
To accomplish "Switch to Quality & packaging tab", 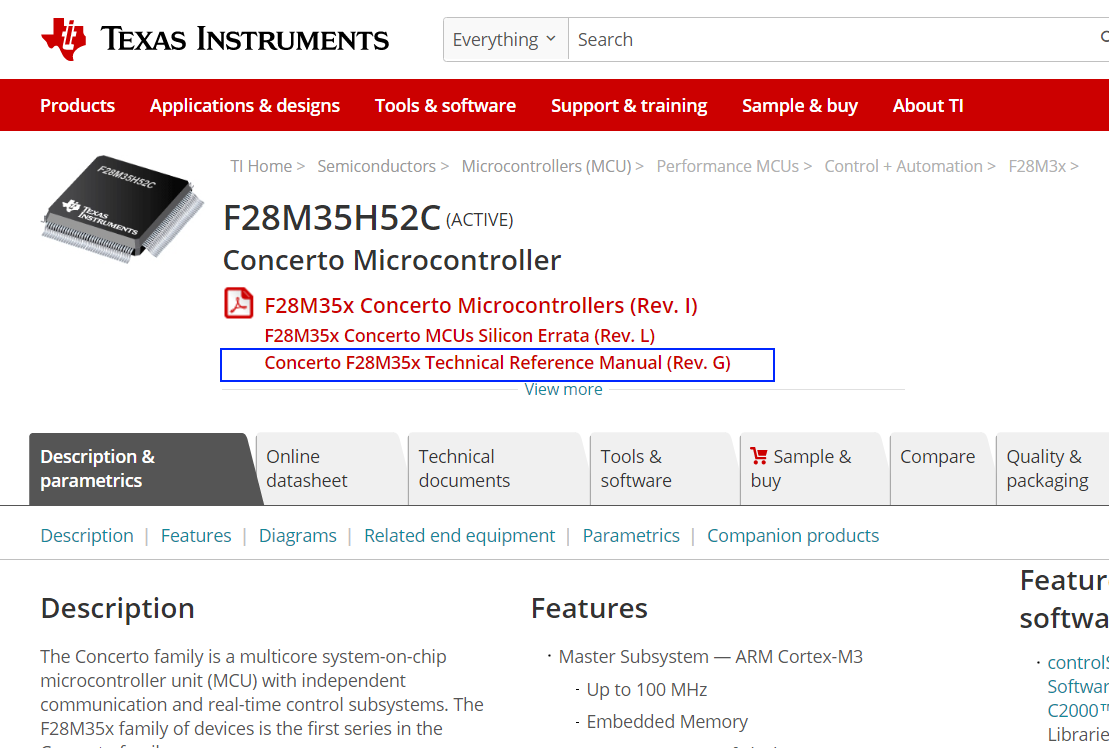I will tap(1052, 469).
